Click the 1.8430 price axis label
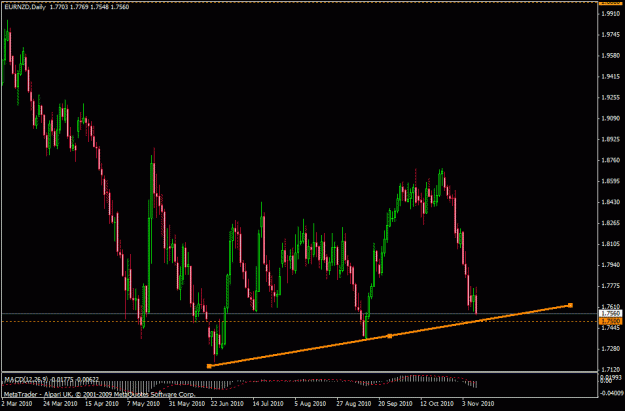The height and width of the screenshot is (411, 625). (610, 202)
